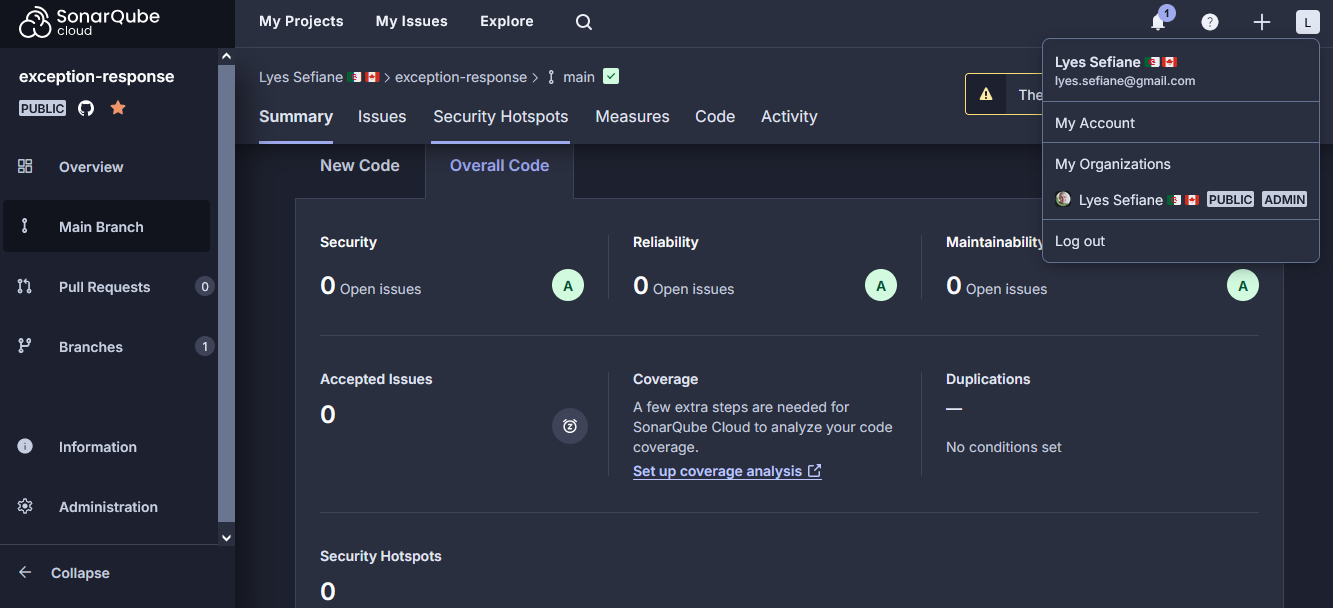Click the GitHub icon under project name

tap(86, 108)
